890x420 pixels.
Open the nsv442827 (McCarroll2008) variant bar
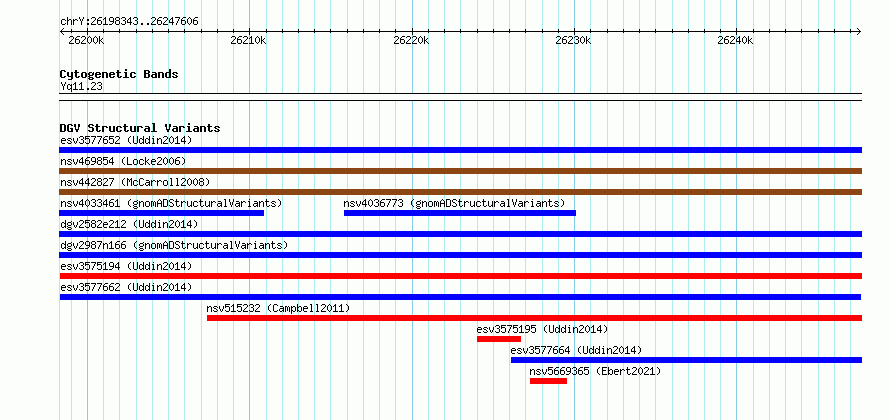pos(460,192)
